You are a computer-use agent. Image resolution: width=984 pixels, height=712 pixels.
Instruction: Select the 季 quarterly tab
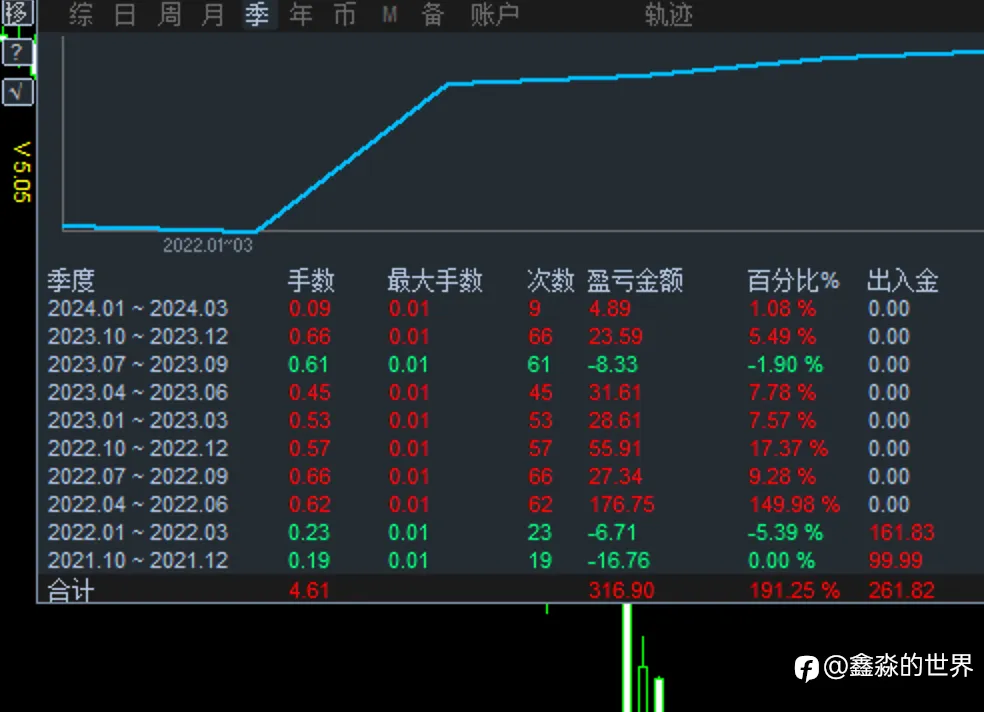[257, 14]
